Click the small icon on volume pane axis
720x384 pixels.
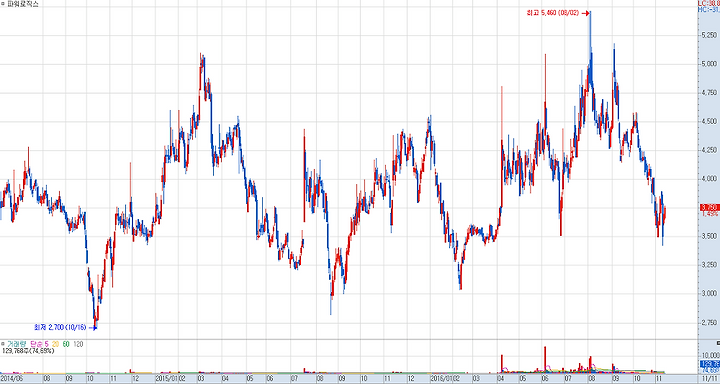(x=717, y=342)
